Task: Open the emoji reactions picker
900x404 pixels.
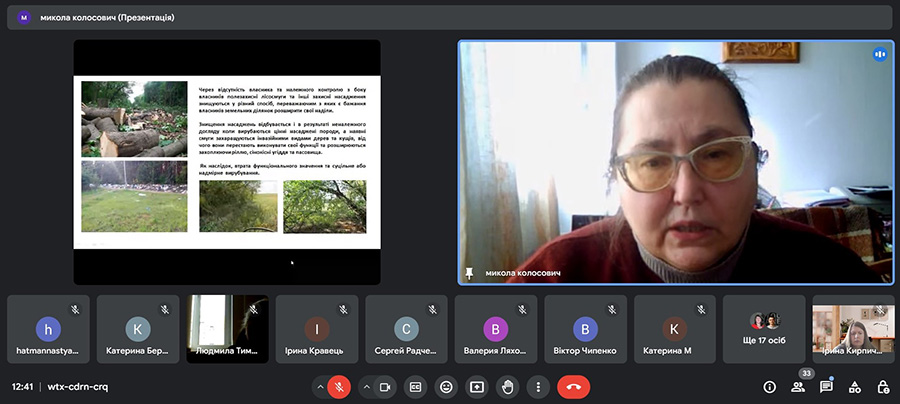Action: [446, 387]
